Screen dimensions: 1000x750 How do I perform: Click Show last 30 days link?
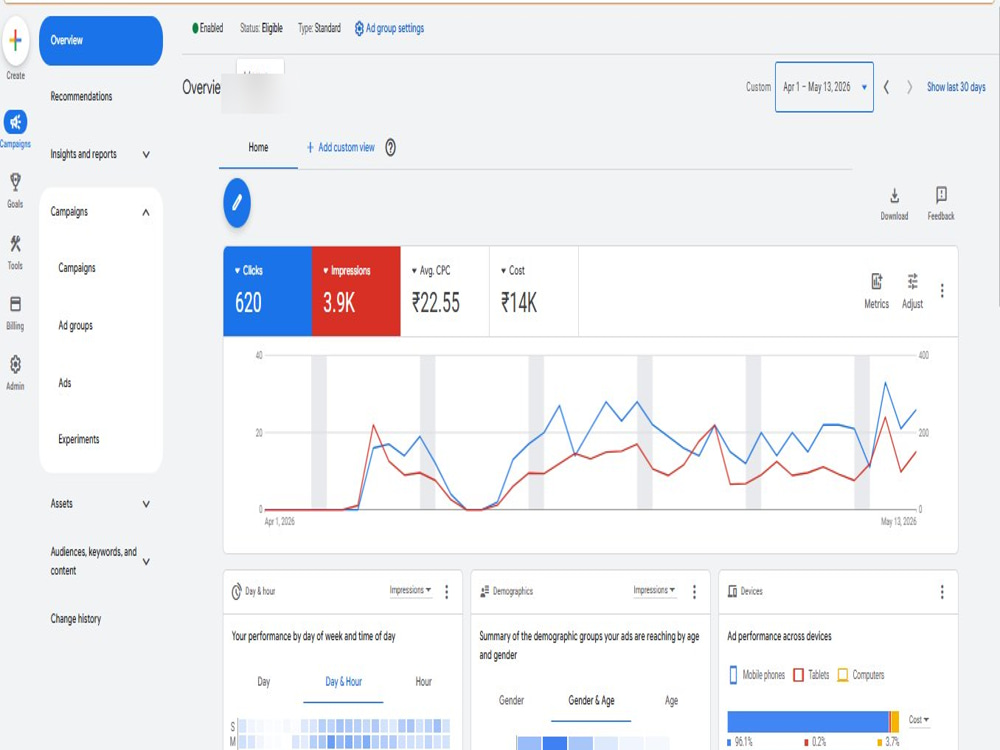[955, 87]
